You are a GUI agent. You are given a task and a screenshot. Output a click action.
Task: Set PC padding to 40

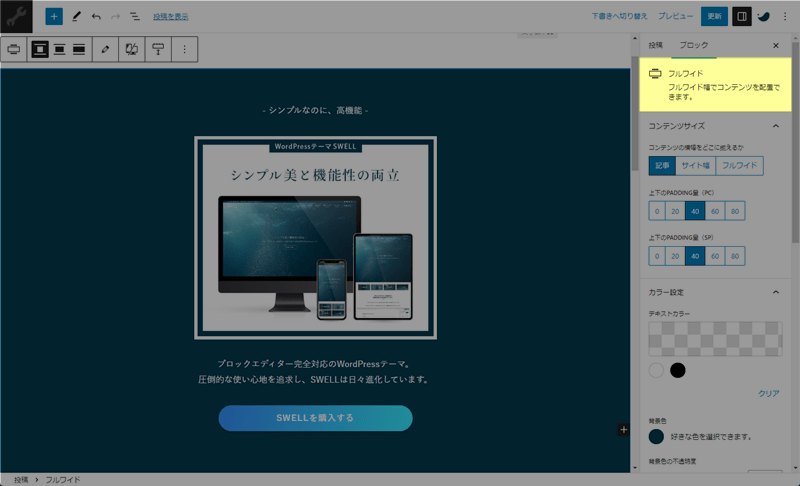(695, 211)
